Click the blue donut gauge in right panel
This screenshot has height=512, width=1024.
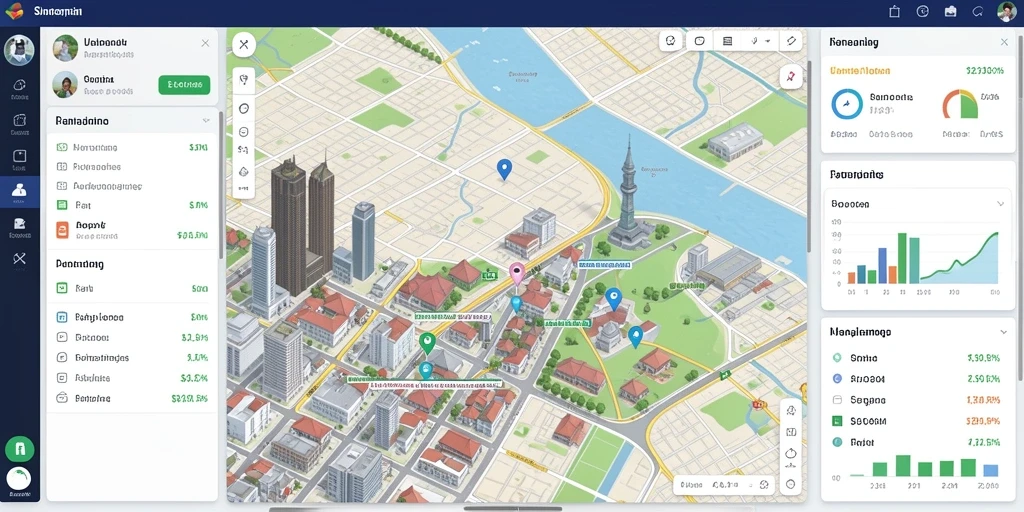pyautogui.click(x=847, y=104)
